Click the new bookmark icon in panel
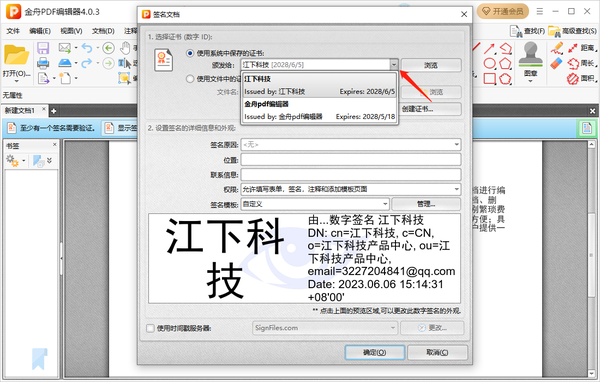600x382 pixels. [38, 161]
